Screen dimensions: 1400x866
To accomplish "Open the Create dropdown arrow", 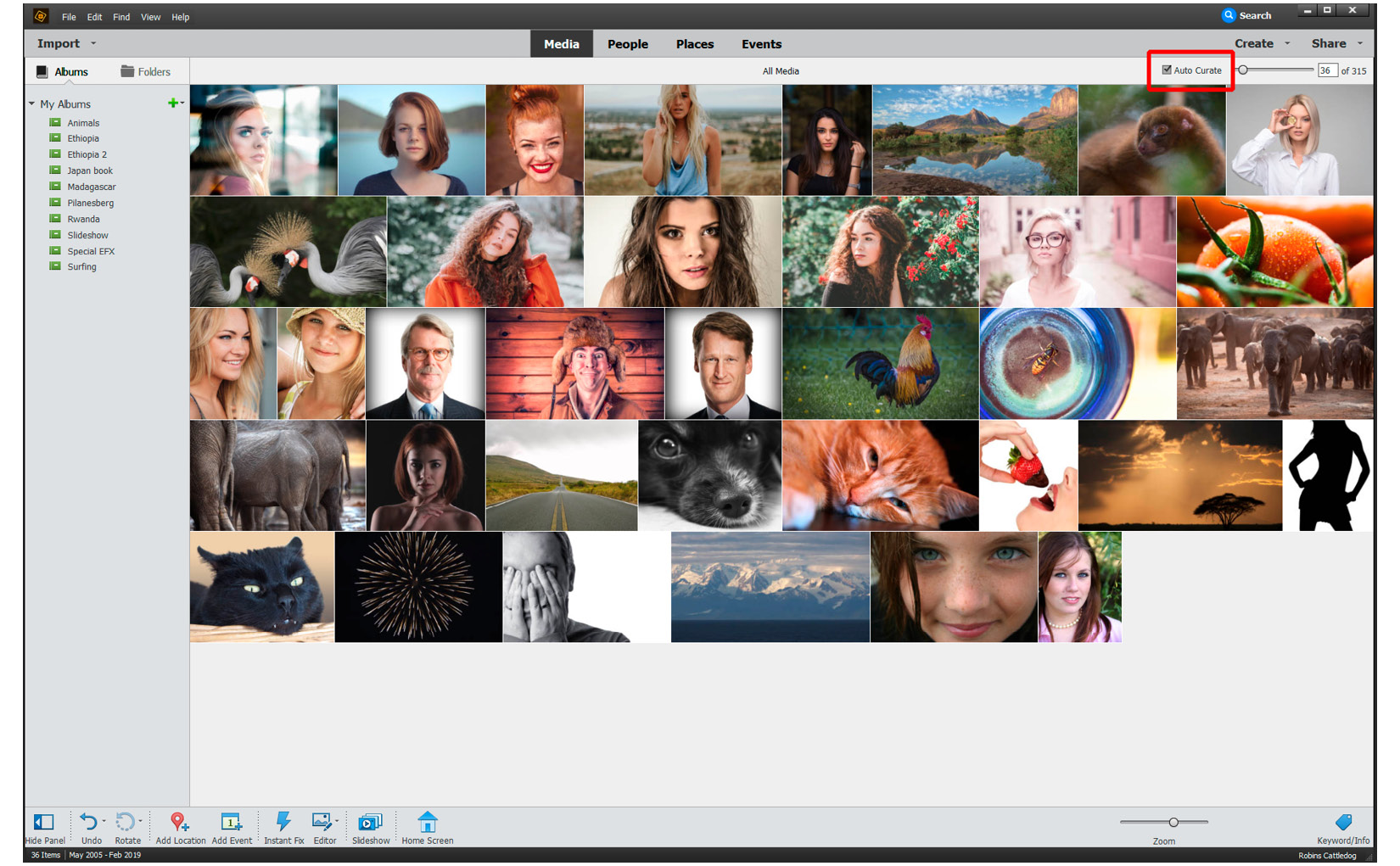I will (x=1287, y=43).
